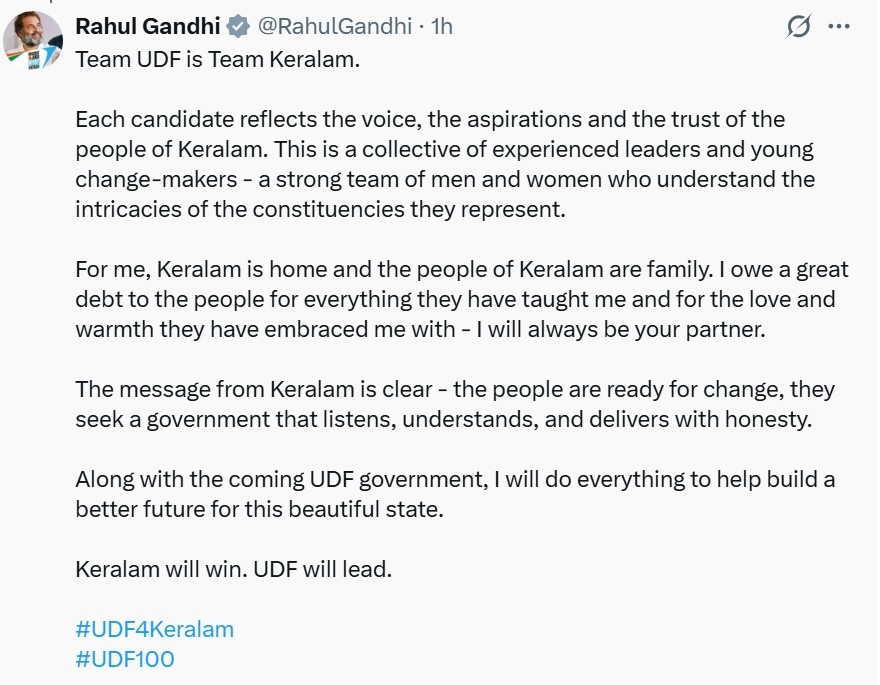Click the line 'Keralam will win. UDF will lead.'
Viewport: 880px width, 685px height.
(x=234, y=569)
